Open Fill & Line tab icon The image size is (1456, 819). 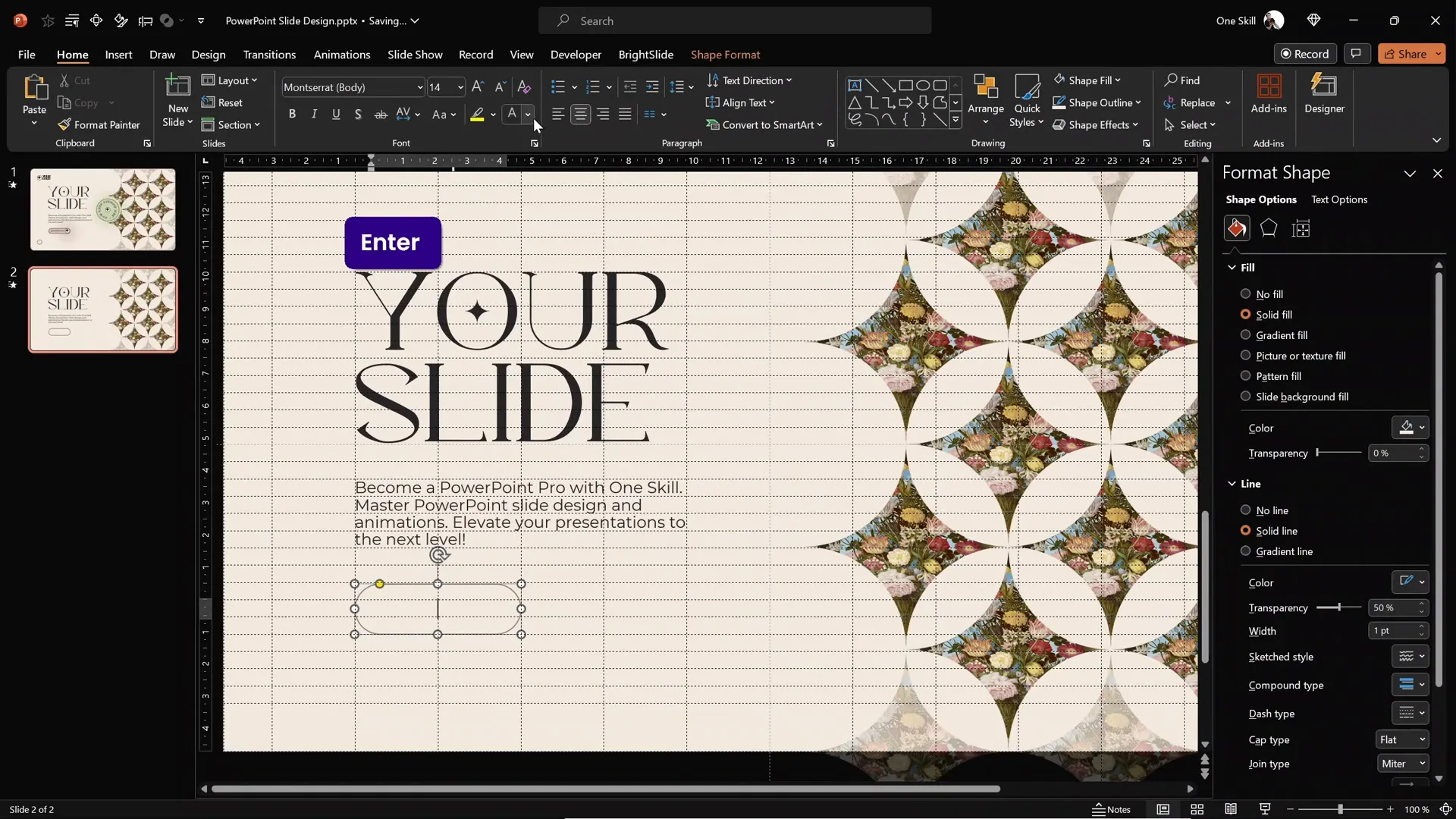click(x=1237, y=228)
